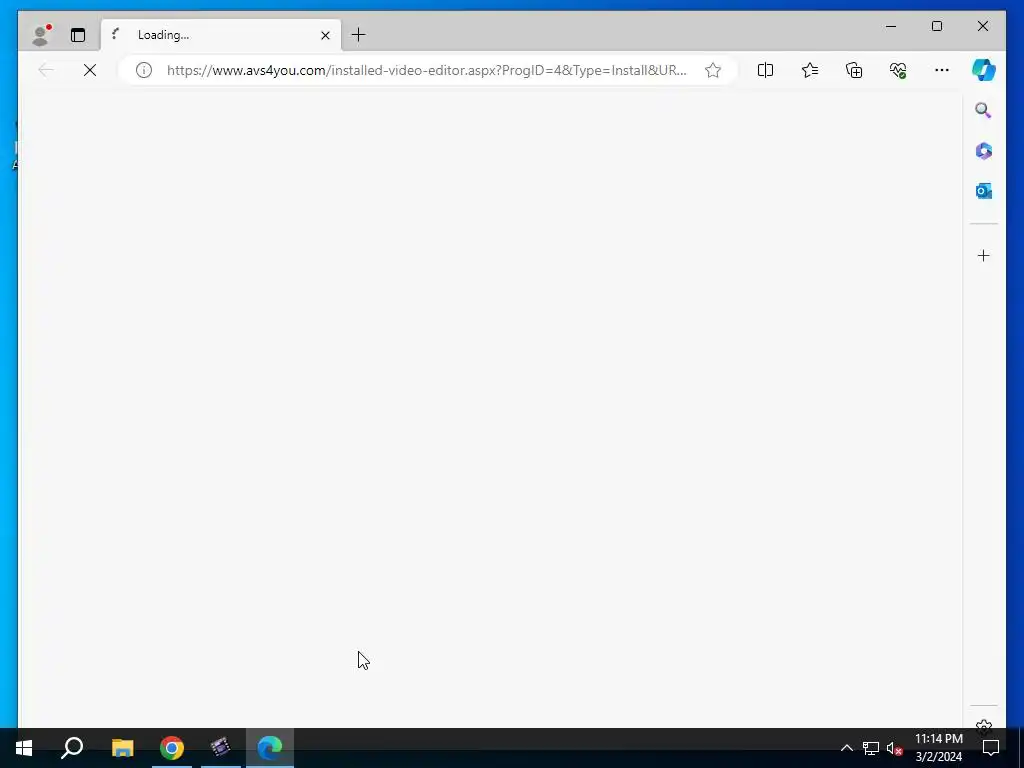Open muted volume tray icon
Image resolution: width=1024 pixels, height=768 pixels.
pos(895,748)
